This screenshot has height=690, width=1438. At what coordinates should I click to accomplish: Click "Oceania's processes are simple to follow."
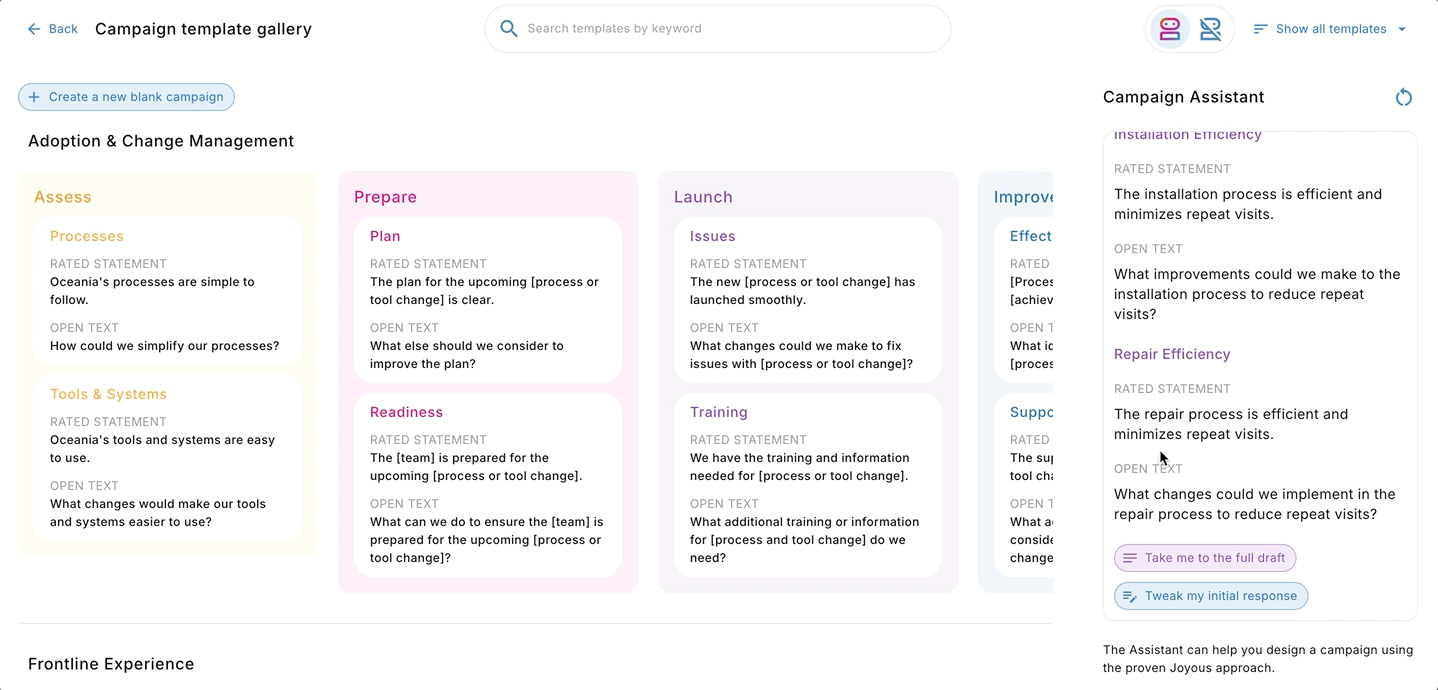point(152,291)
